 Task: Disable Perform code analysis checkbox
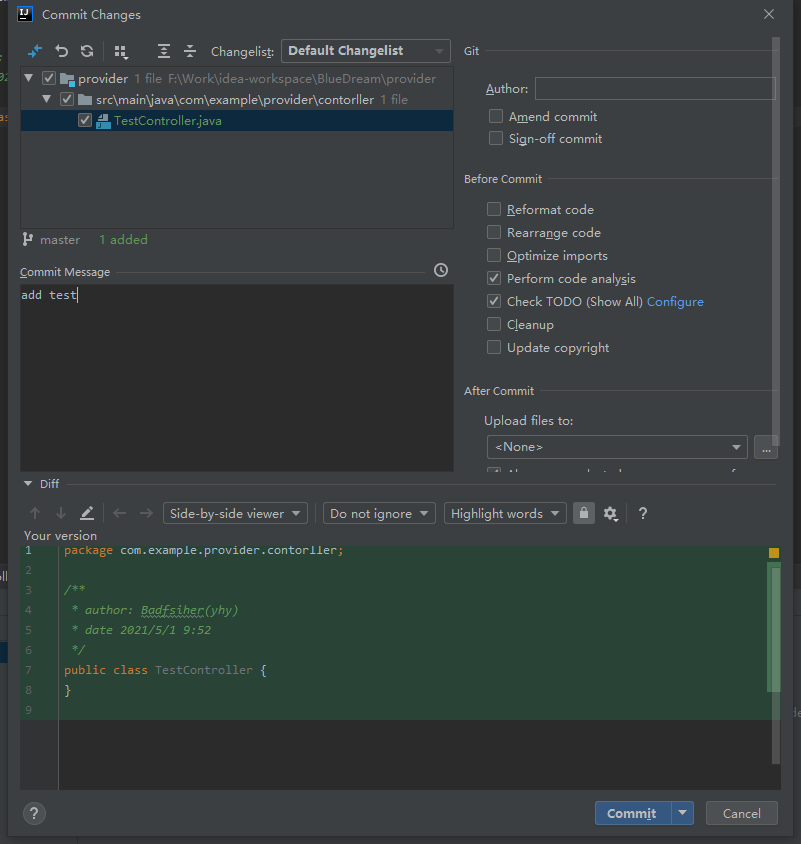click(494, 278)
